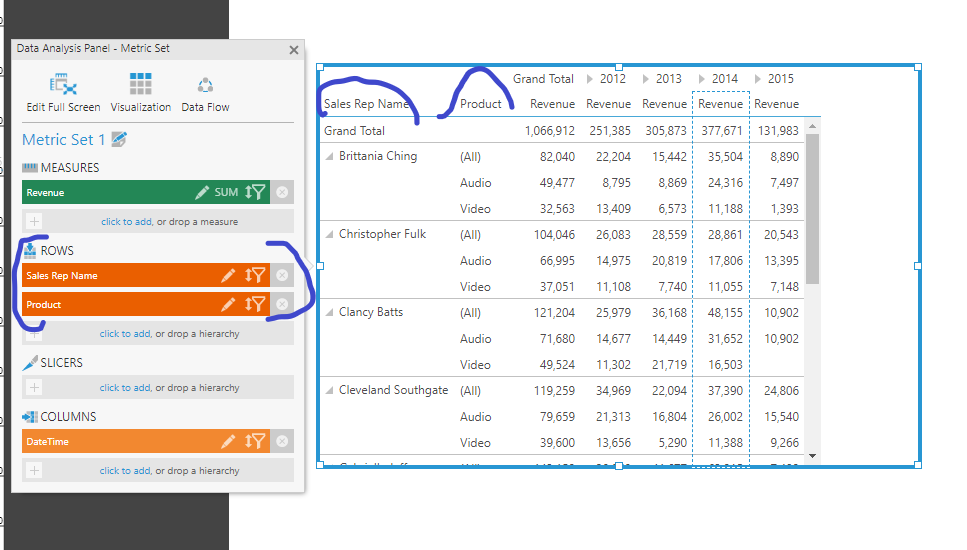Open sort/filter for Sales Rep Name row

pyautogui.click(x=255, y=276)
